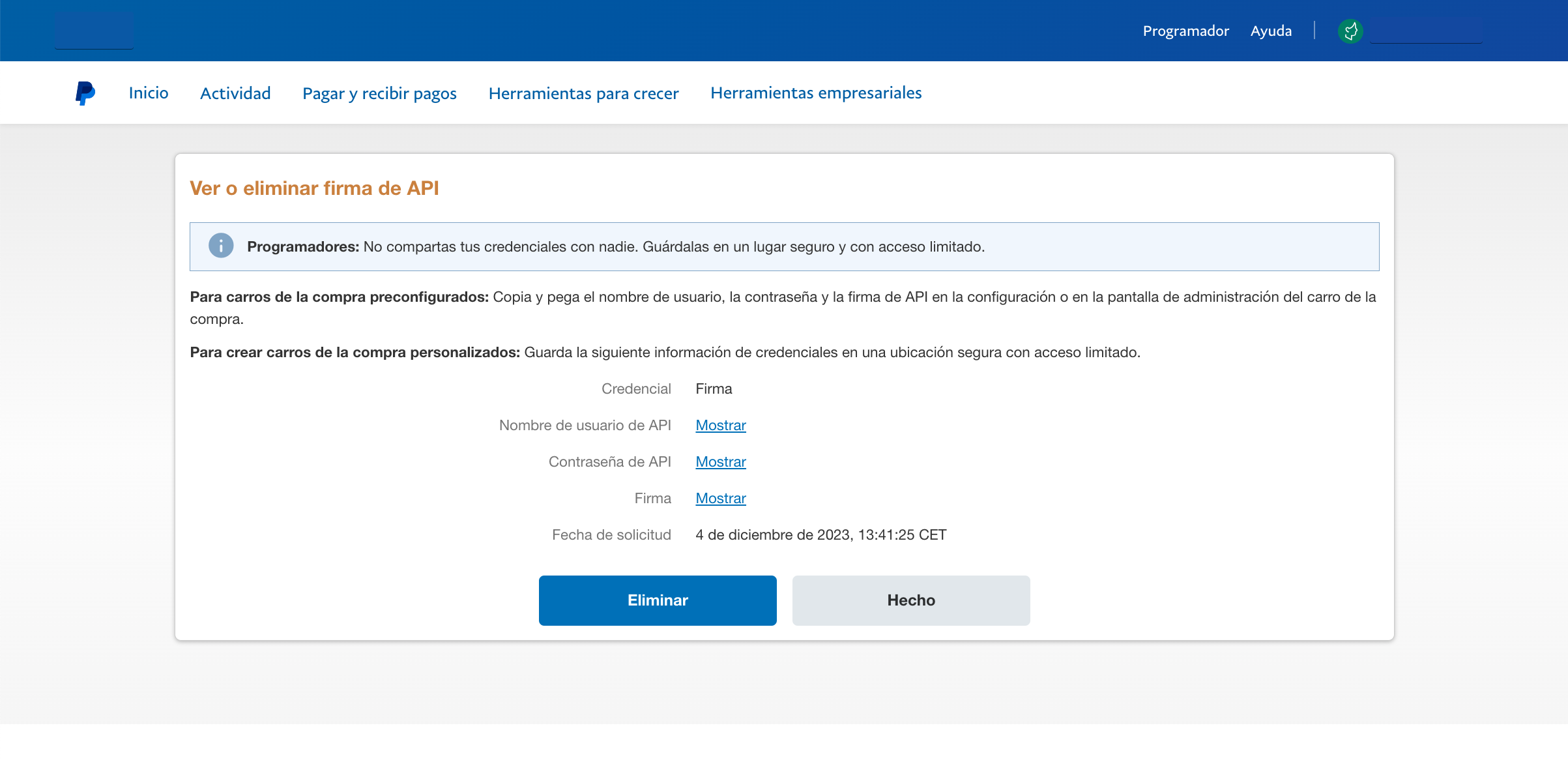Viewport: 1568px width, 760px height.
Task: Open Pagar y recibir pagos menu
Action: 379,93
